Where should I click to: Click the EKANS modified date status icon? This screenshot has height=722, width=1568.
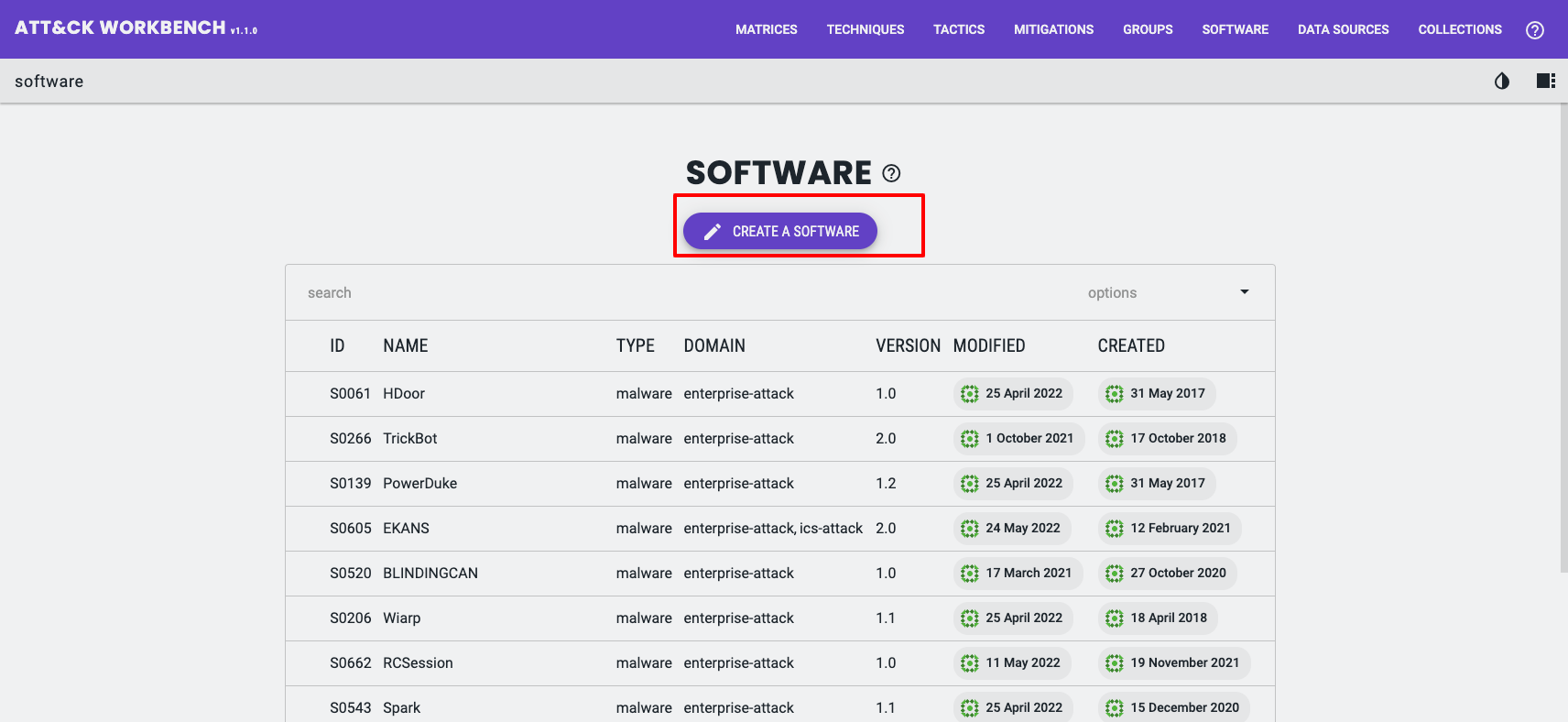click(969, 529)
